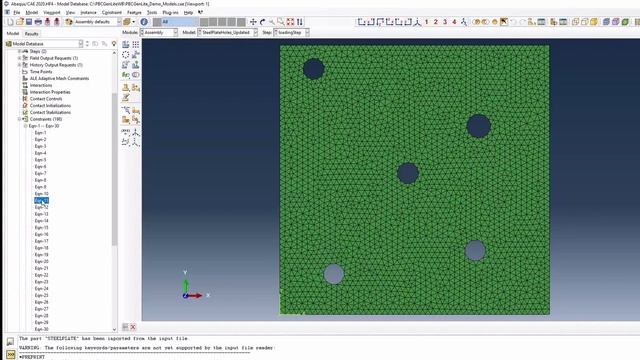Viewport: 640px width, 360px height.
Task: Open the Constraint menu
Action: click(x=112, y=13)
